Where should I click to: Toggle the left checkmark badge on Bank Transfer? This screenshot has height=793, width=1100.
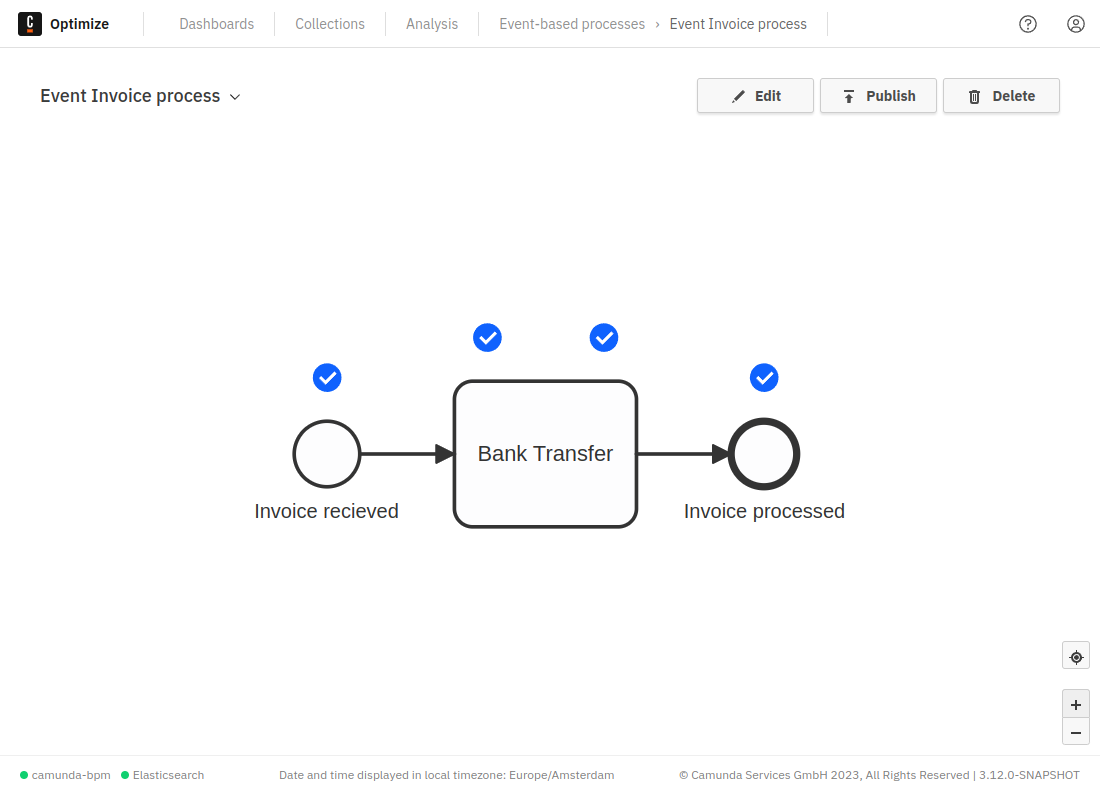(x=487, y=338)
